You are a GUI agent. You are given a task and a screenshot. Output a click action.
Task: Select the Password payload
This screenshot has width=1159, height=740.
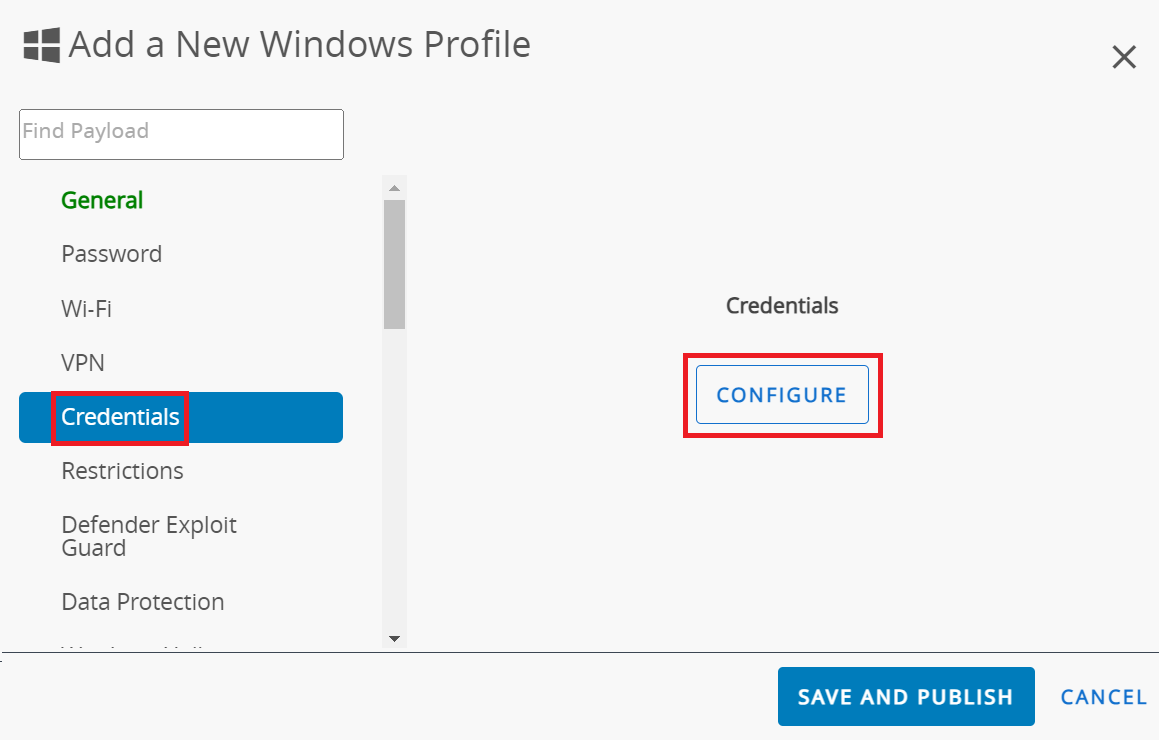click(x=111, y=254)
